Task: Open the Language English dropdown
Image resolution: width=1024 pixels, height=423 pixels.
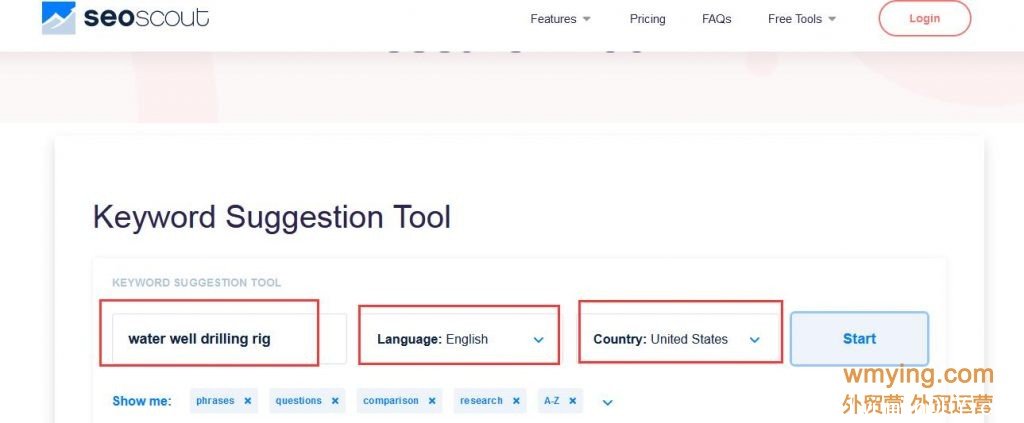Action: coord(459,339)
